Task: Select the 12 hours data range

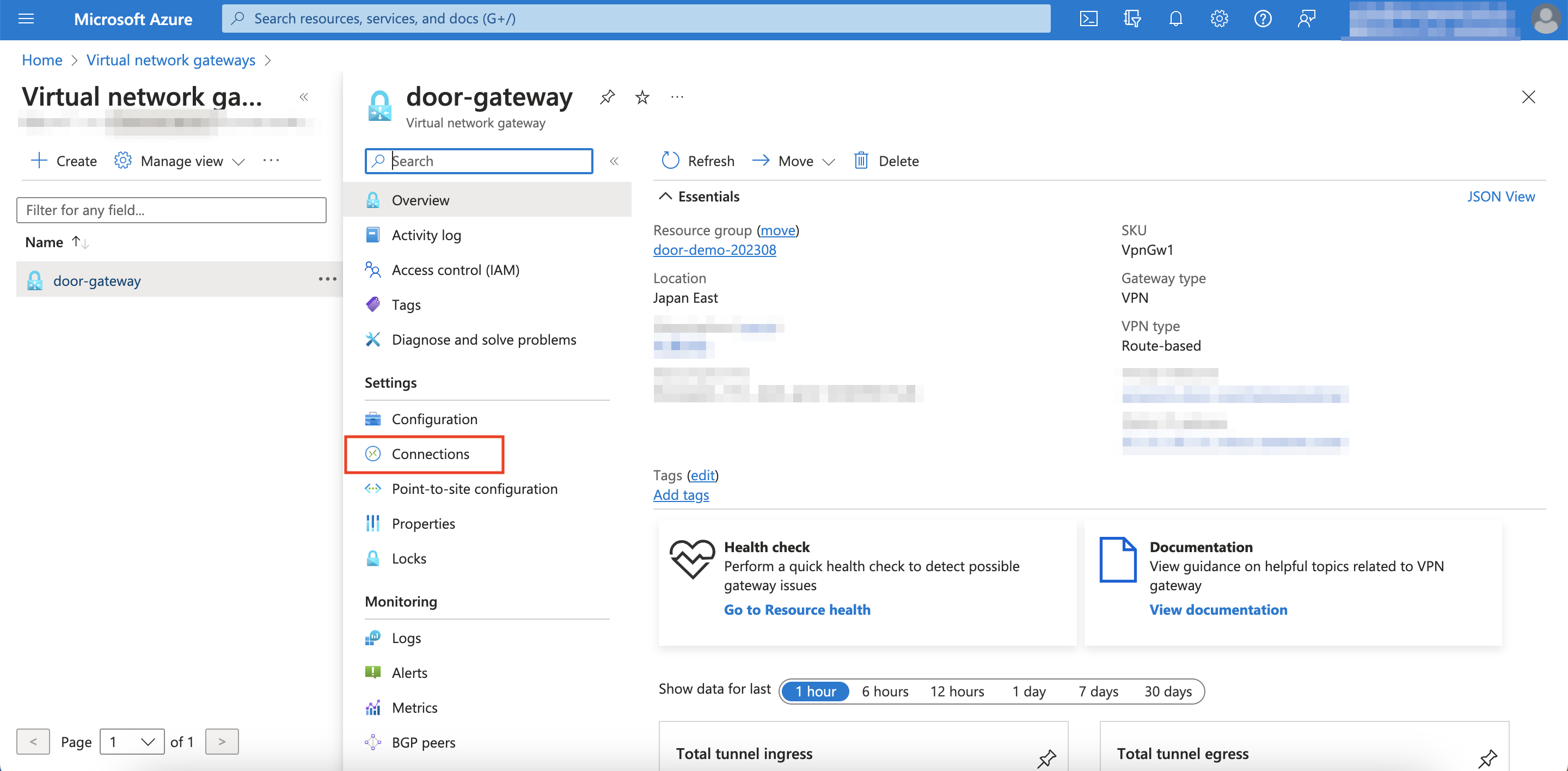Action: 957,690
